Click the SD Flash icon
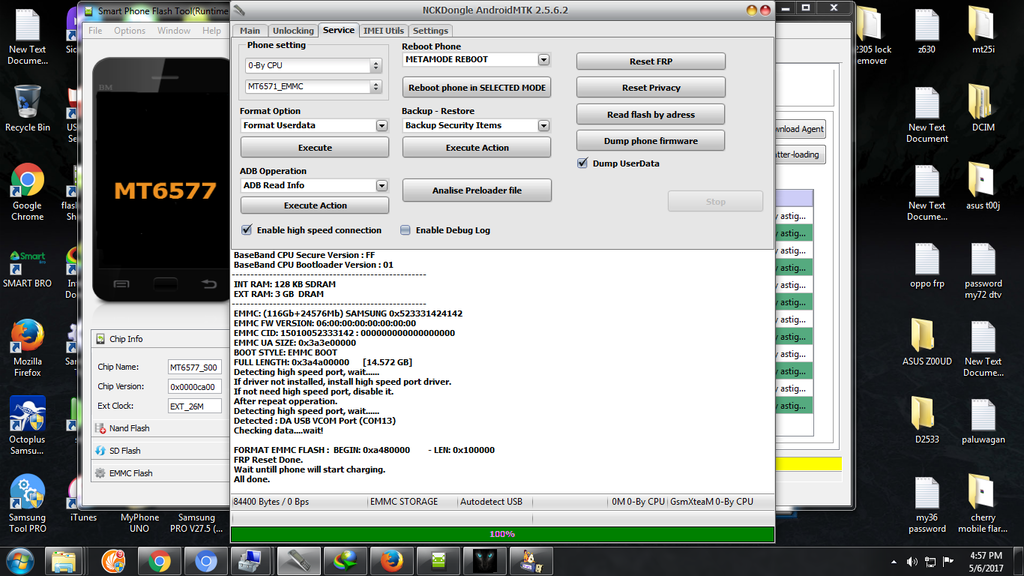The width and height of the screenshot is (1024, 576). [99, 451]
